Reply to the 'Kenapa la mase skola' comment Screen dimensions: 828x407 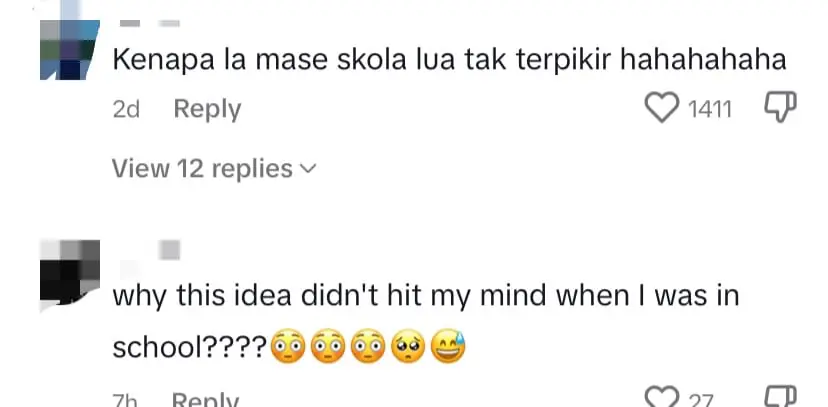point(207,109)
